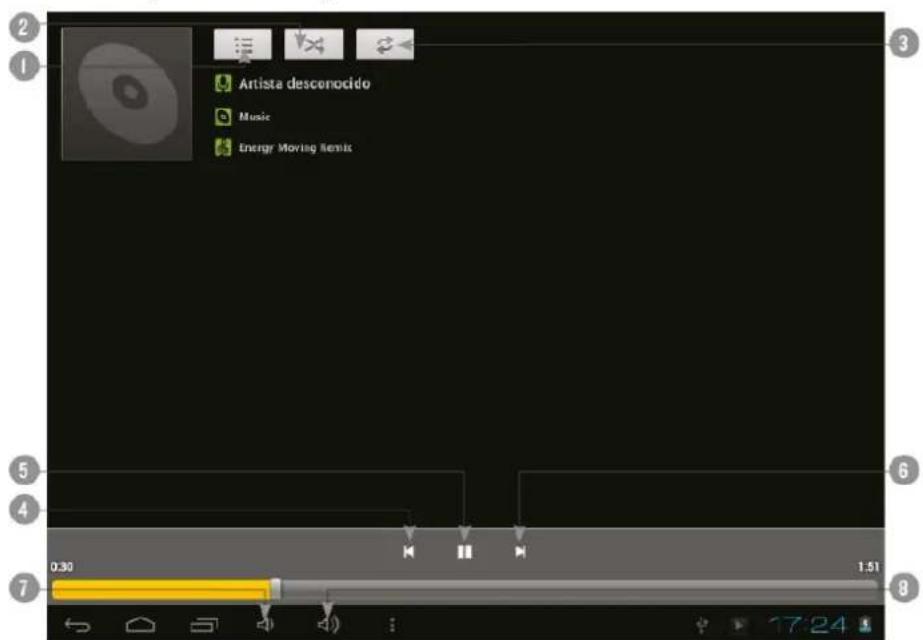Open the three-dot overflow menu
923x640 pixels.
pyautogui.click(x=392, y=625)
